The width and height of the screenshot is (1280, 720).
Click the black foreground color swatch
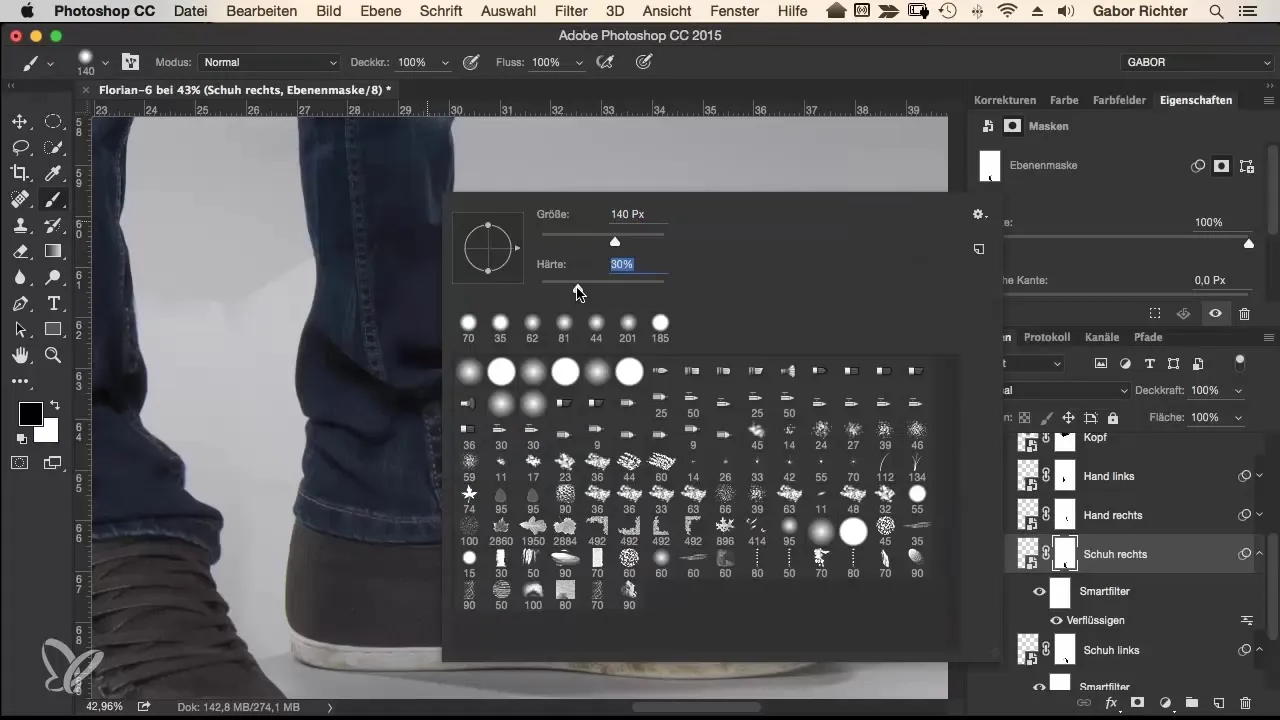30,413
